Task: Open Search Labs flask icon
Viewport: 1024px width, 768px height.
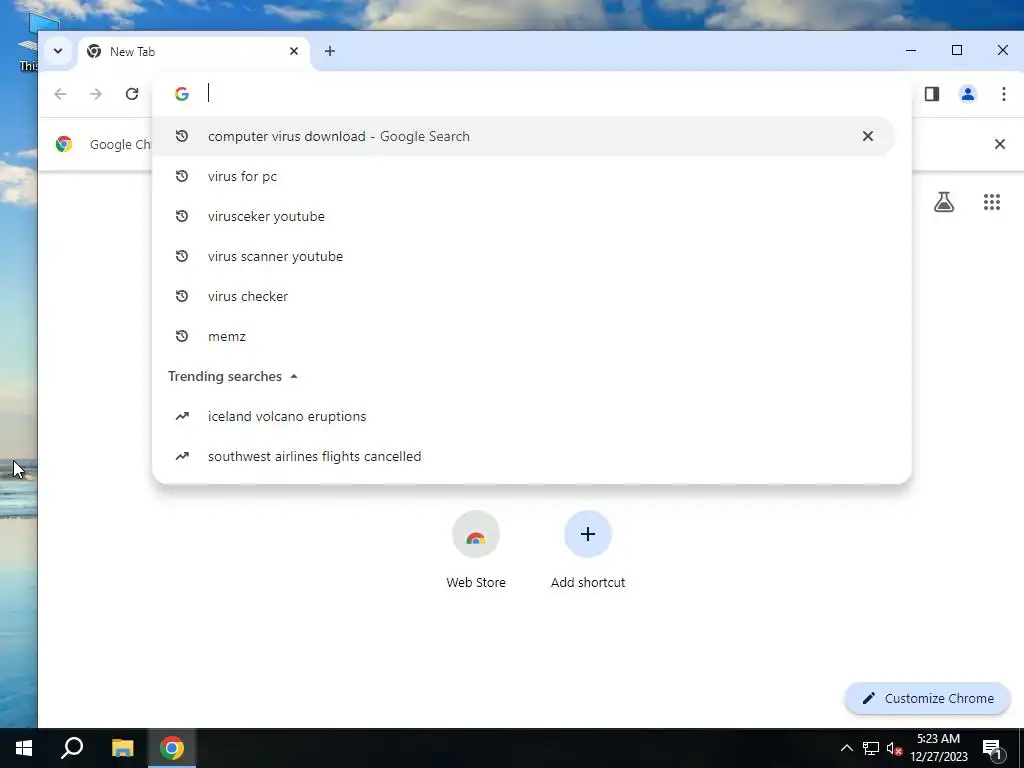Action: click(x=944, y=202)
